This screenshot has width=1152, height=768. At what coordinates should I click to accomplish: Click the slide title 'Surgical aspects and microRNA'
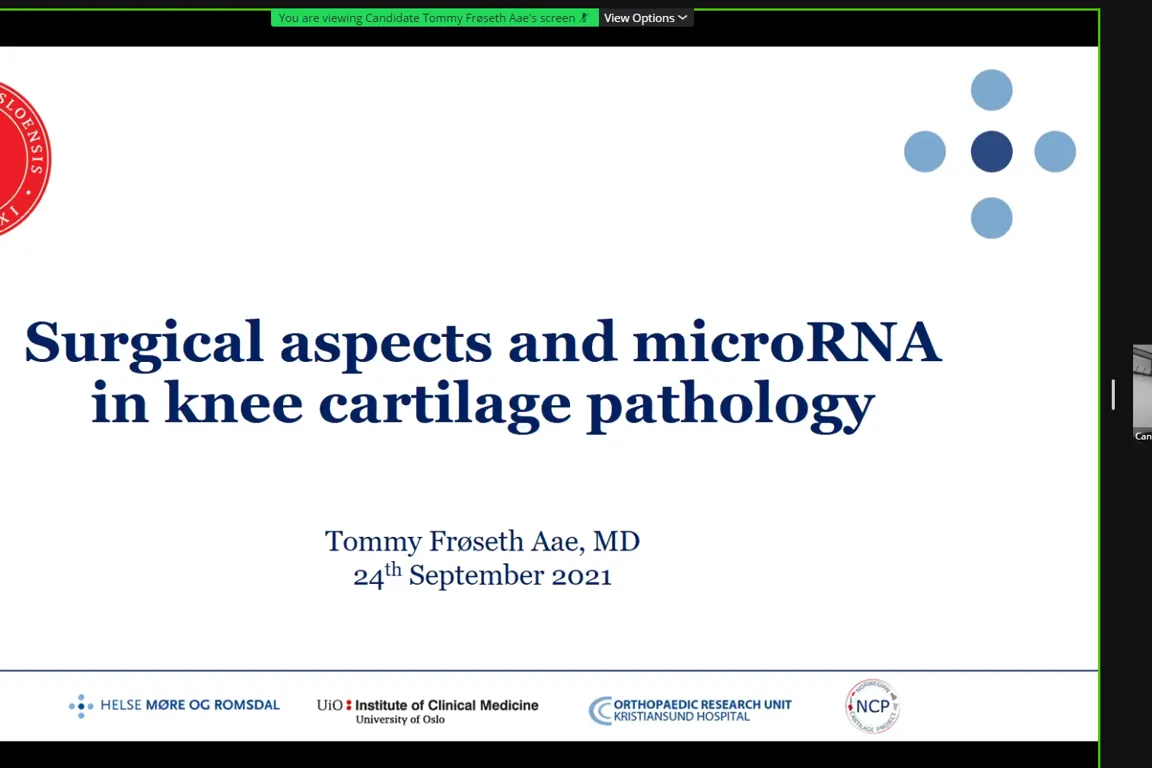coord(482,342)
